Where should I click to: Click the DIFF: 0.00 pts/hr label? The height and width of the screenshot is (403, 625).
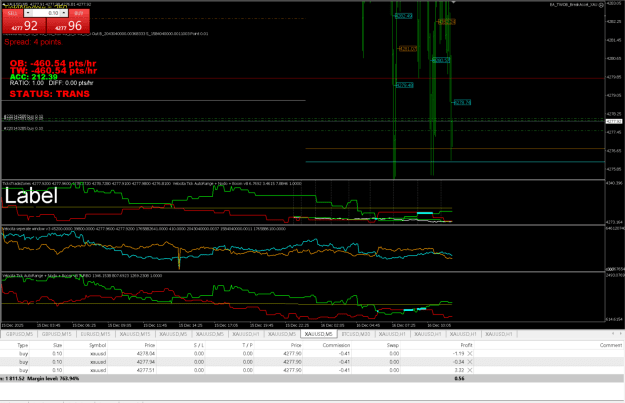[71, 83]
